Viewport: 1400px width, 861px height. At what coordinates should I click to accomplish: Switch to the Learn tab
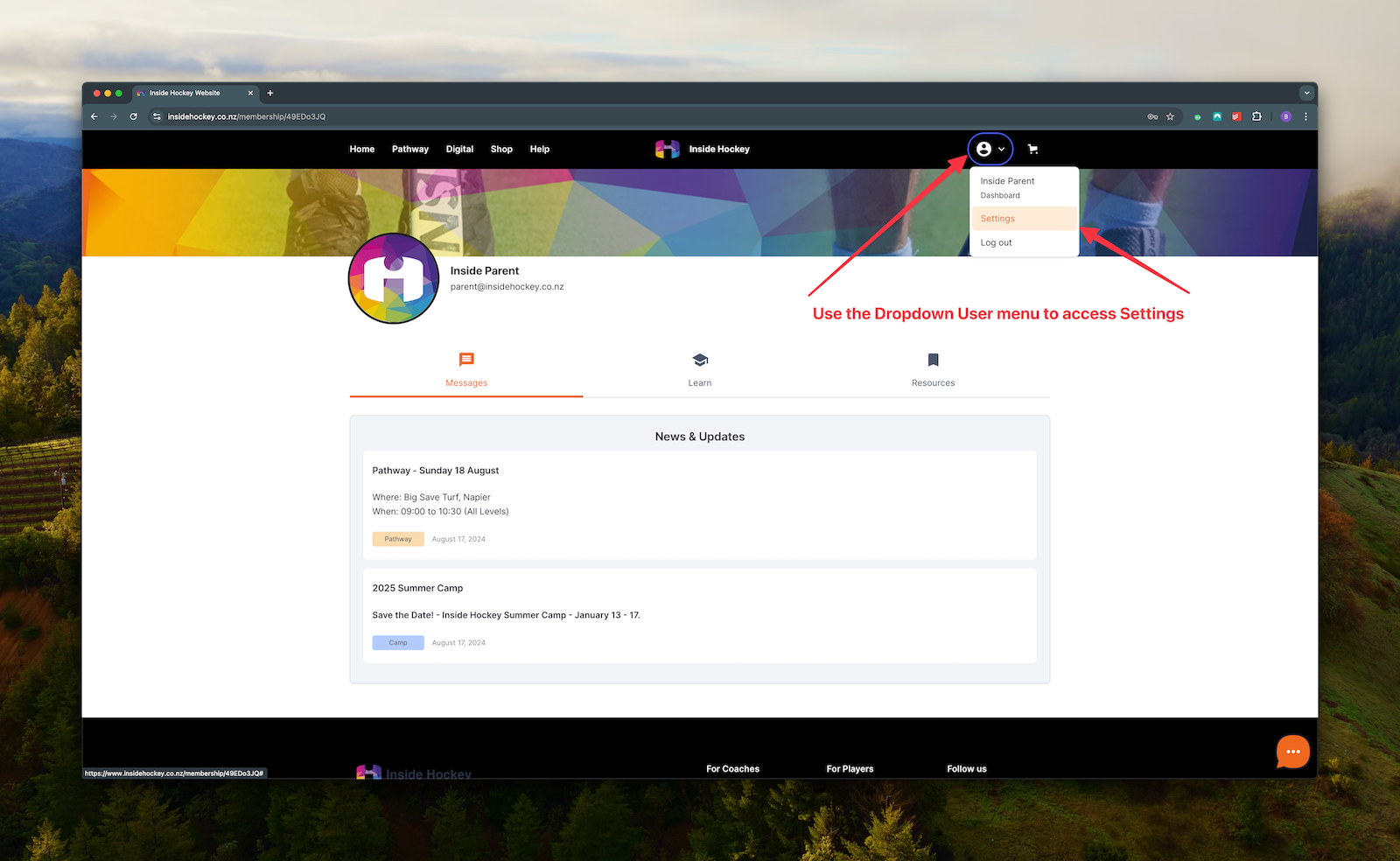tap(700, 370)
